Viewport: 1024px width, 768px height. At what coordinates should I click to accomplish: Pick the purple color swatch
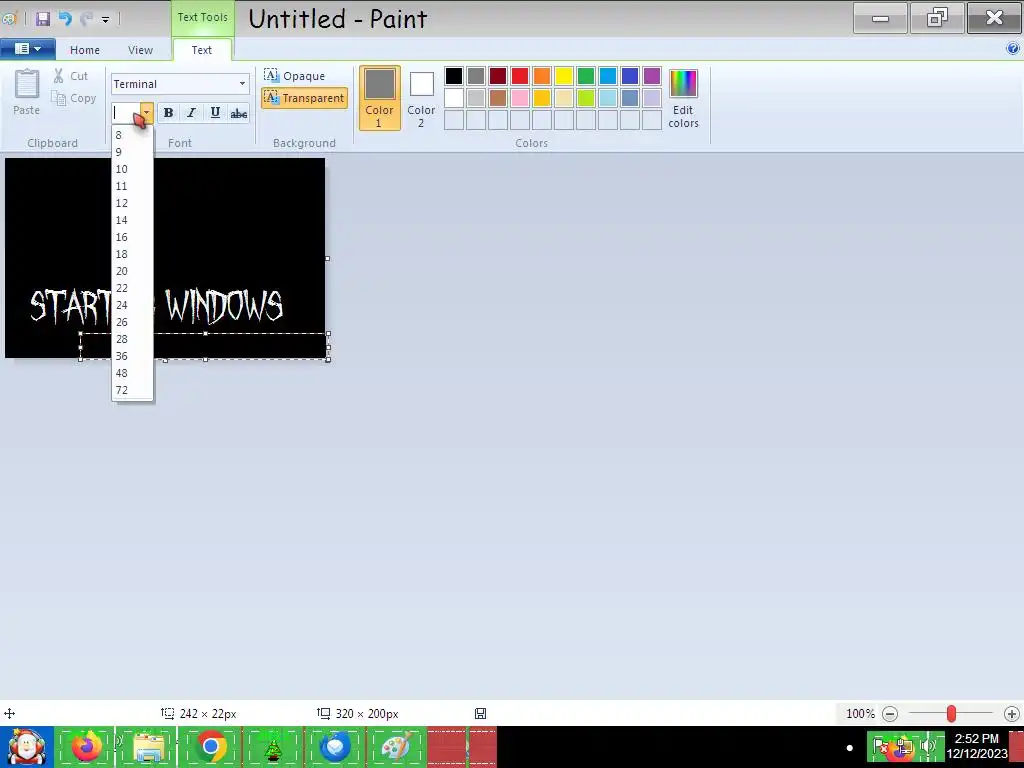pyautogui.click(x=652, y=76)
